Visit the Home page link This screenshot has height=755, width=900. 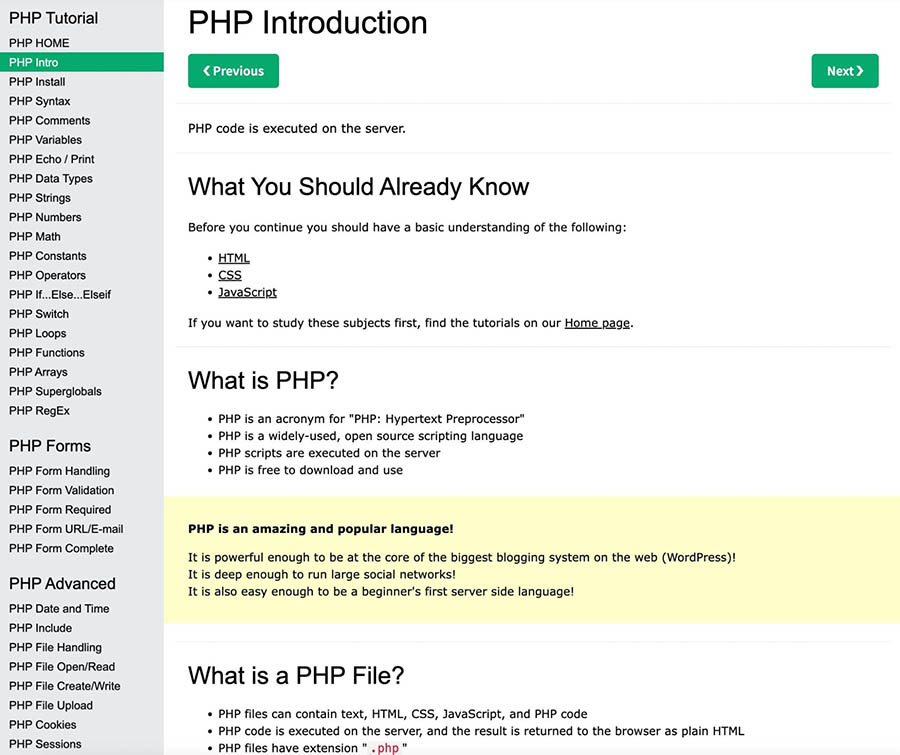(x=597, y=323)
